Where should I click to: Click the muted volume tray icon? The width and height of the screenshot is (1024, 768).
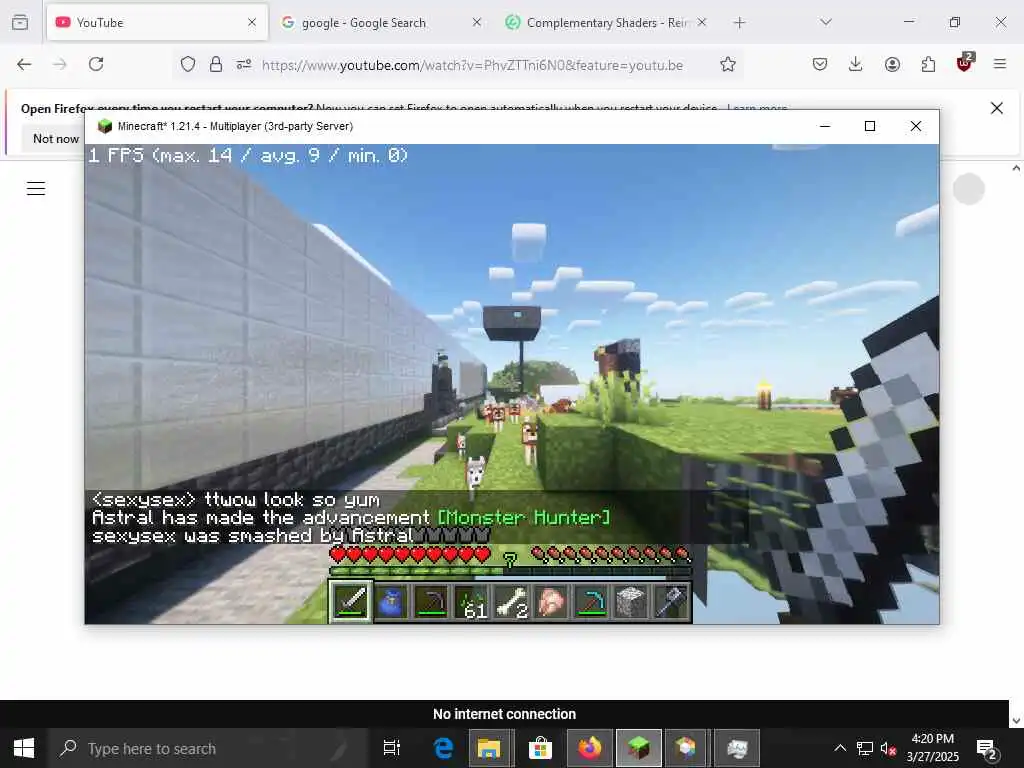click(x=888, y=748)
